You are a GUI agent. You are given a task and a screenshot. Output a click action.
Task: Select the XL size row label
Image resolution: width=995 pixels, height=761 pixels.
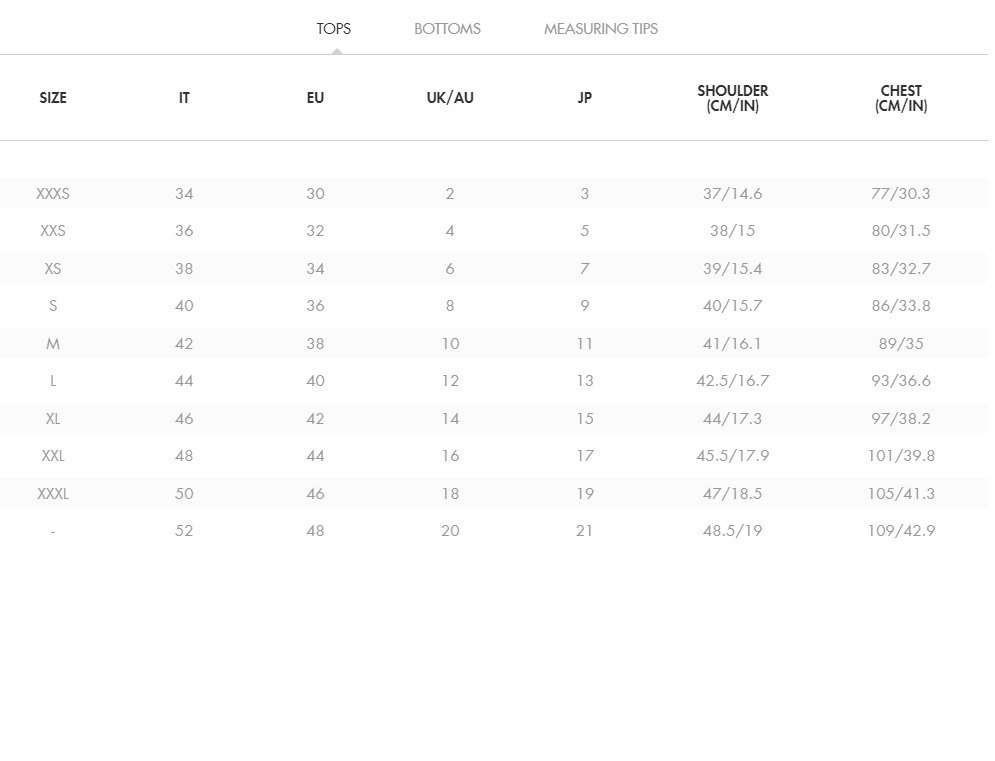point(53,419)
